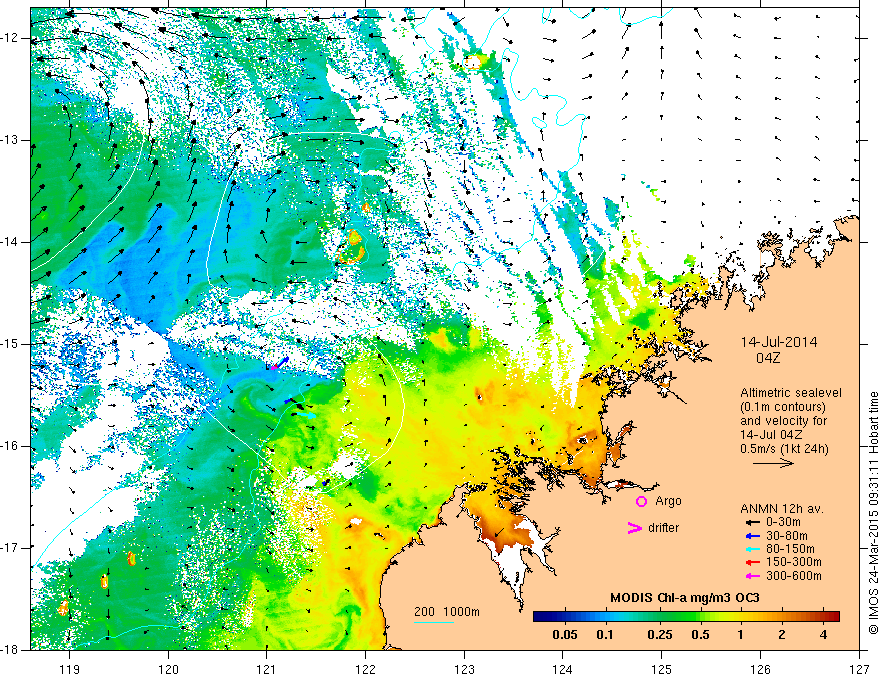Click the "300-600m" depth label
The height and width of the screenshot is (680, 880).
794,576
